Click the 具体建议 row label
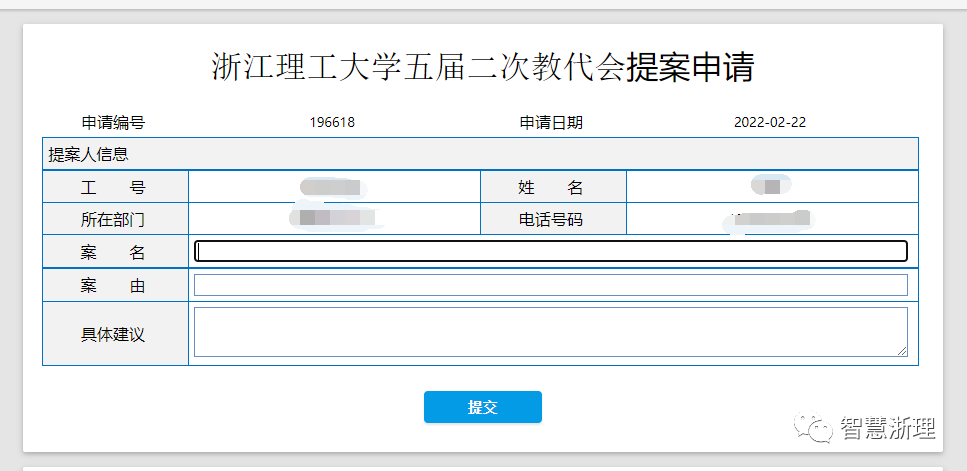 pos(114,334)
